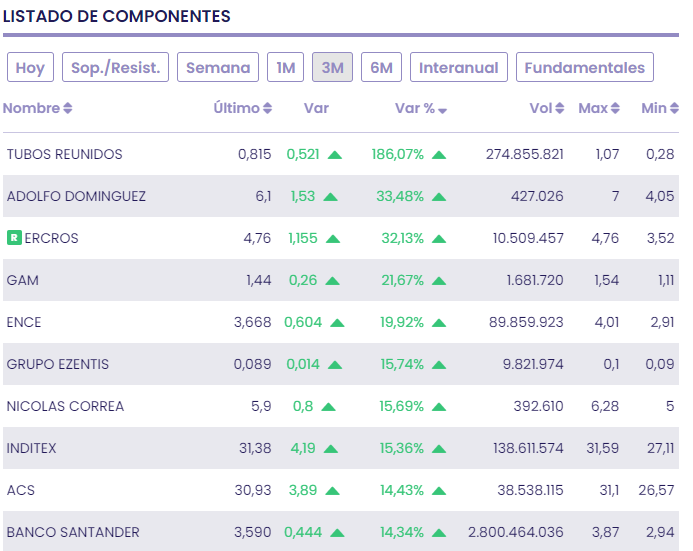Image resolution: width=693 pixels, height=551 pixels.
Task: Open NICOLAS CORREA stock link
Action: [65, 406]
